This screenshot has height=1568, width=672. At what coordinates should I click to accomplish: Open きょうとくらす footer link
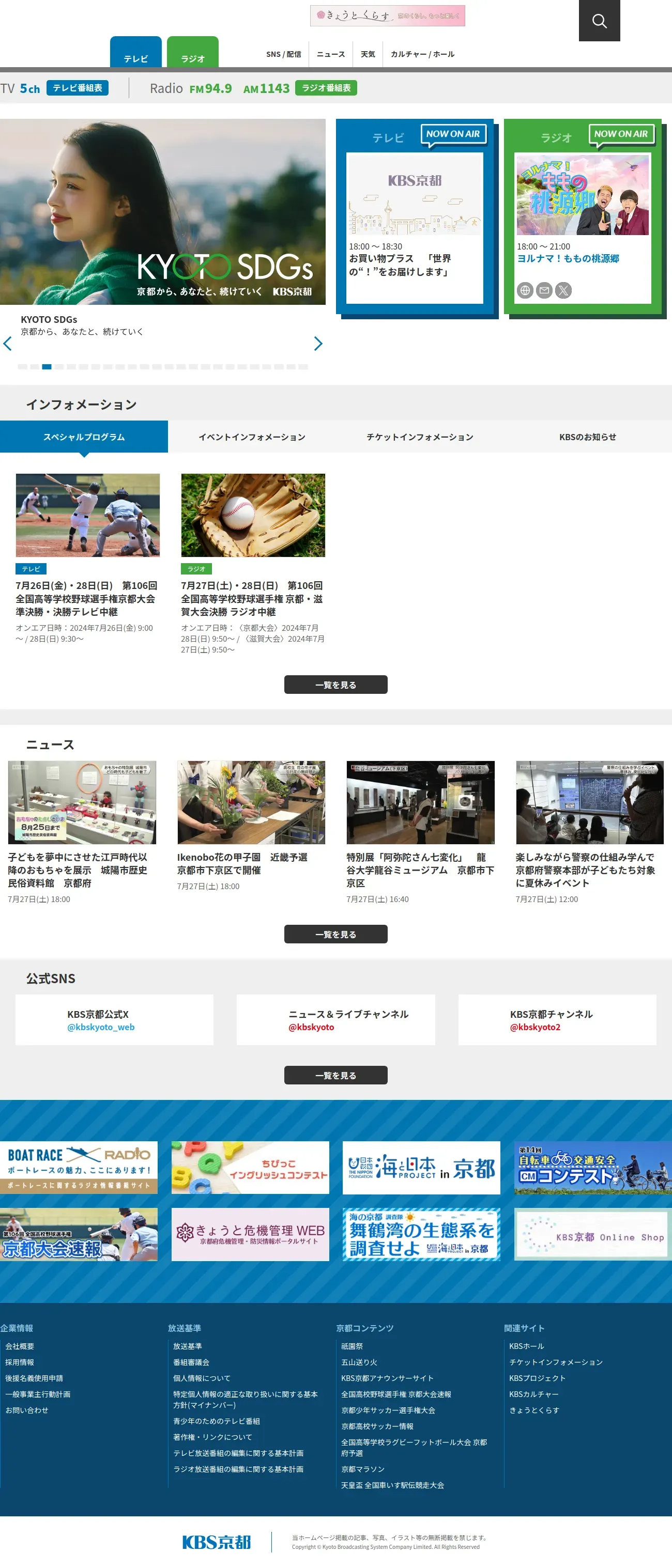point(534,1410)
